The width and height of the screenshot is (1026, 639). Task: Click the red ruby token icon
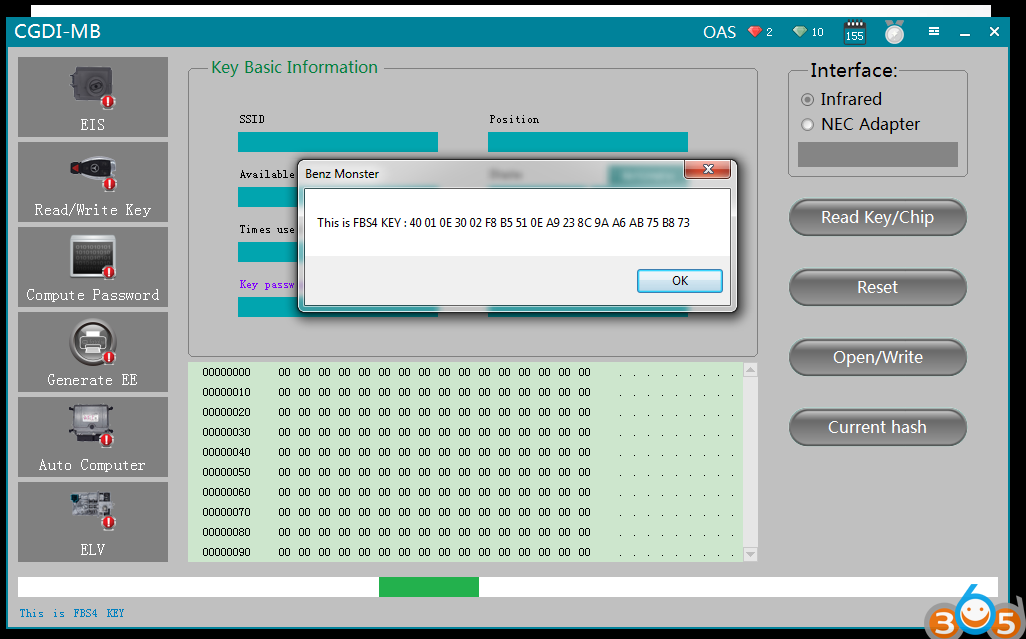(755, 32)
